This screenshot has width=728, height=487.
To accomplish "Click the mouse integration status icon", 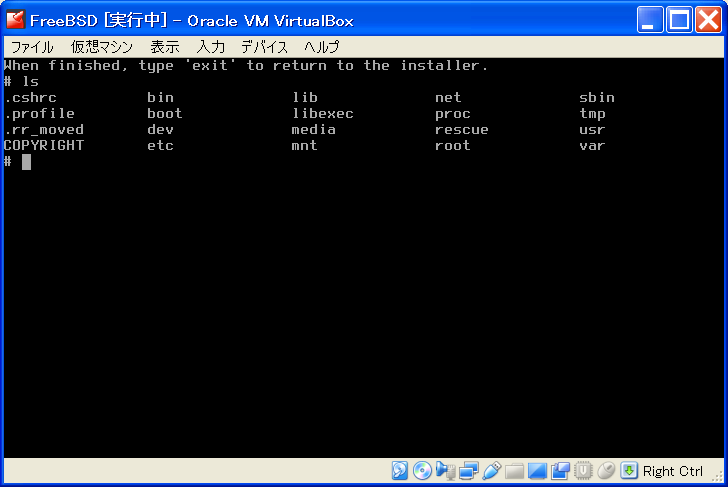I will click(606, 471).
